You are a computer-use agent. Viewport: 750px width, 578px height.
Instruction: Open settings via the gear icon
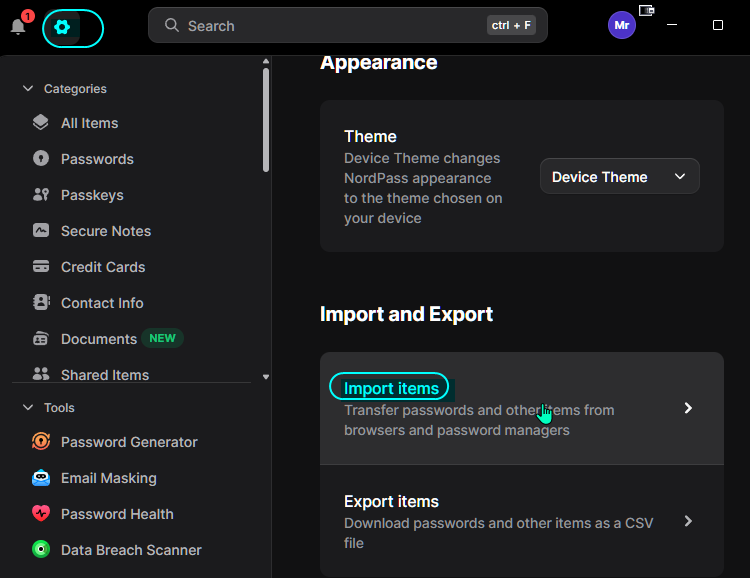(x=62, y=27)
